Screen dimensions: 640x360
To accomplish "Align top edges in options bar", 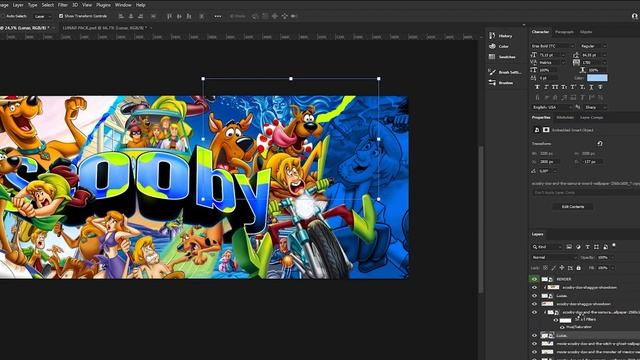I will pyautogui.click(x=169, y=16).
